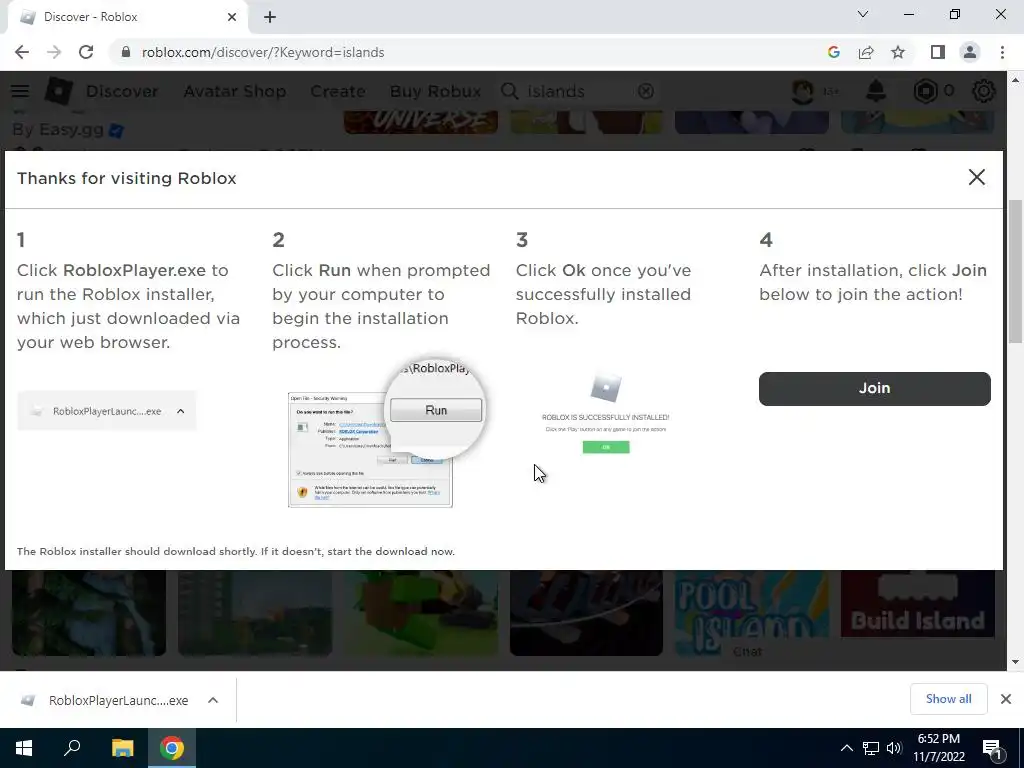Image resolution: width=1024 pixels, height=768 pixels.
Task: Open the Pool Island game thumbnail
Action: (752, 613)
